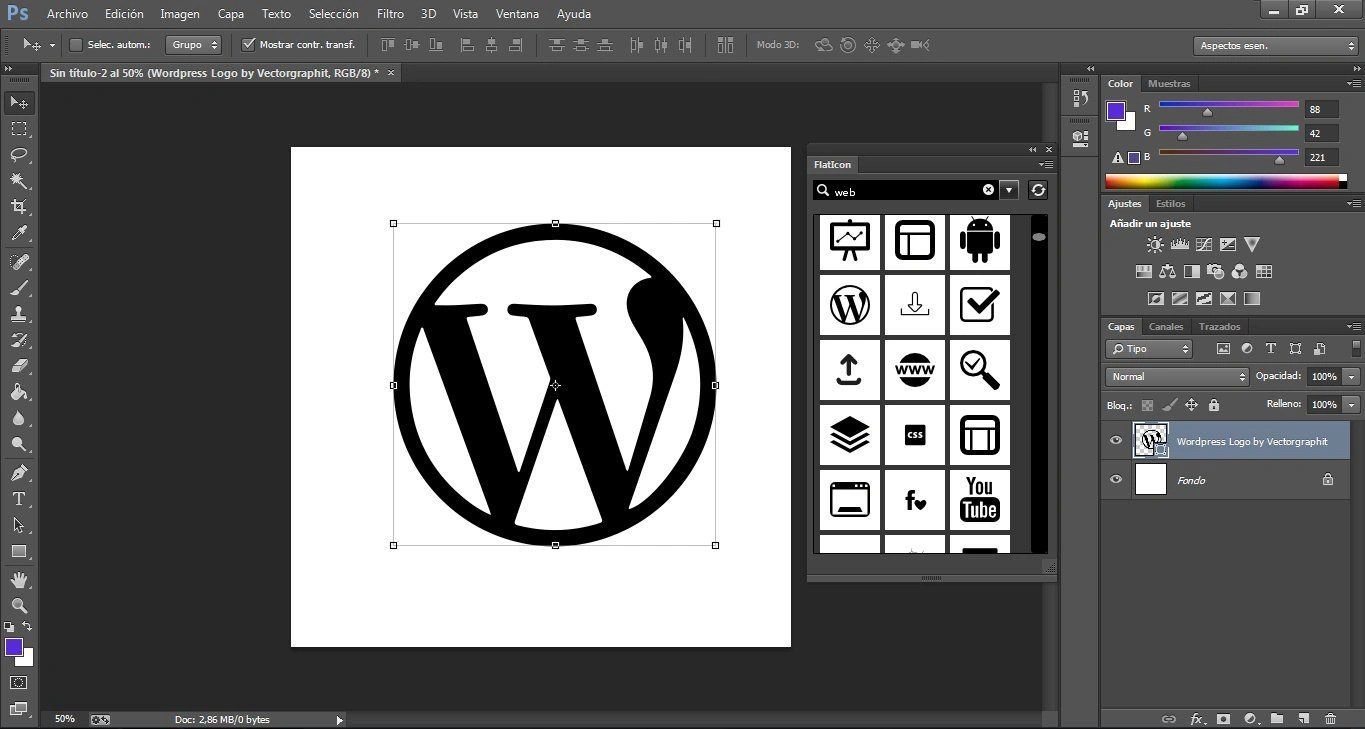Open the FlatIcon search options dropdown
Screen dimensions: 1365x729
click(1010, 190)
